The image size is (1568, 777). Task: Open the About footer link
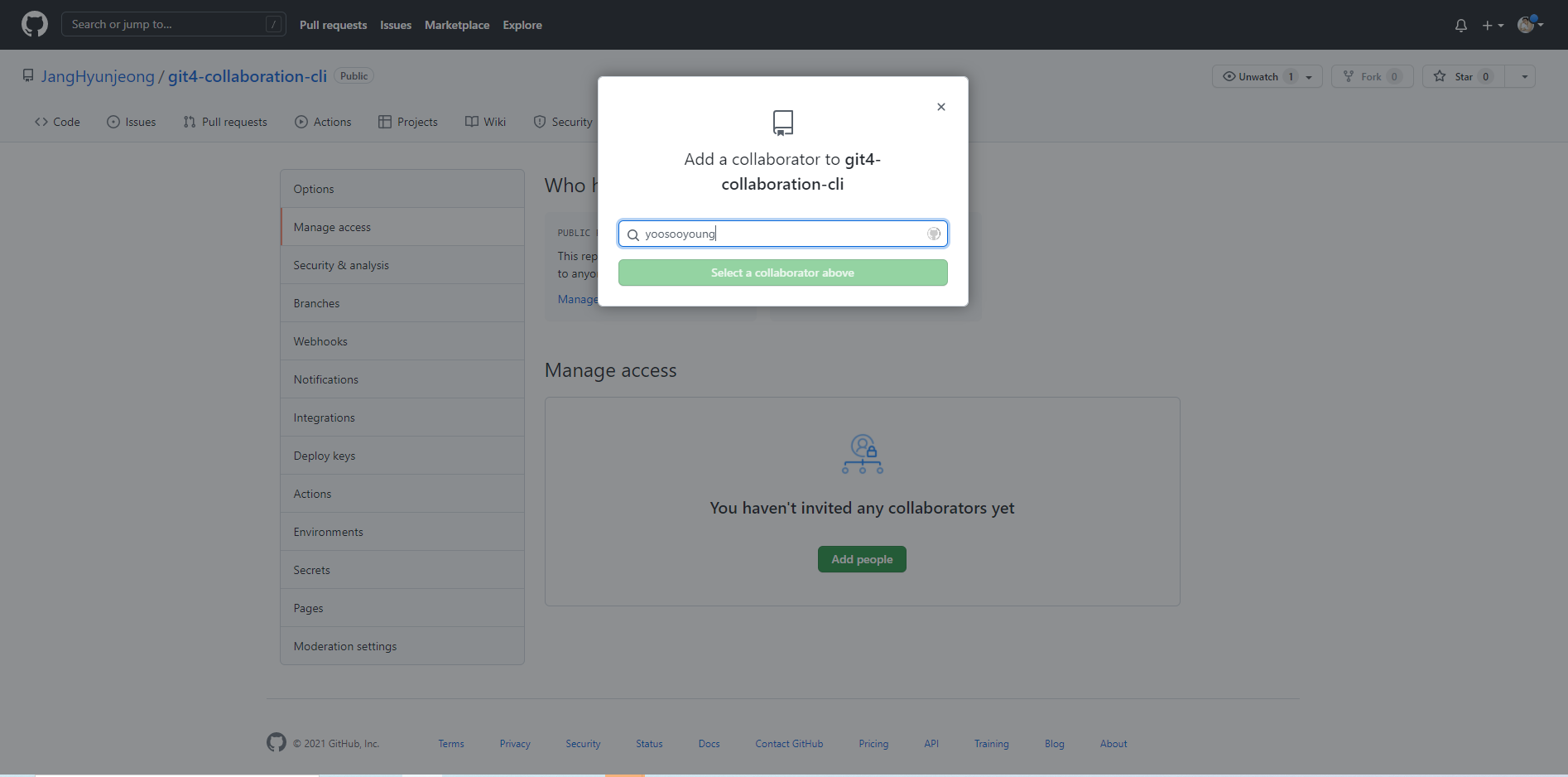[x=1113, y=744]
